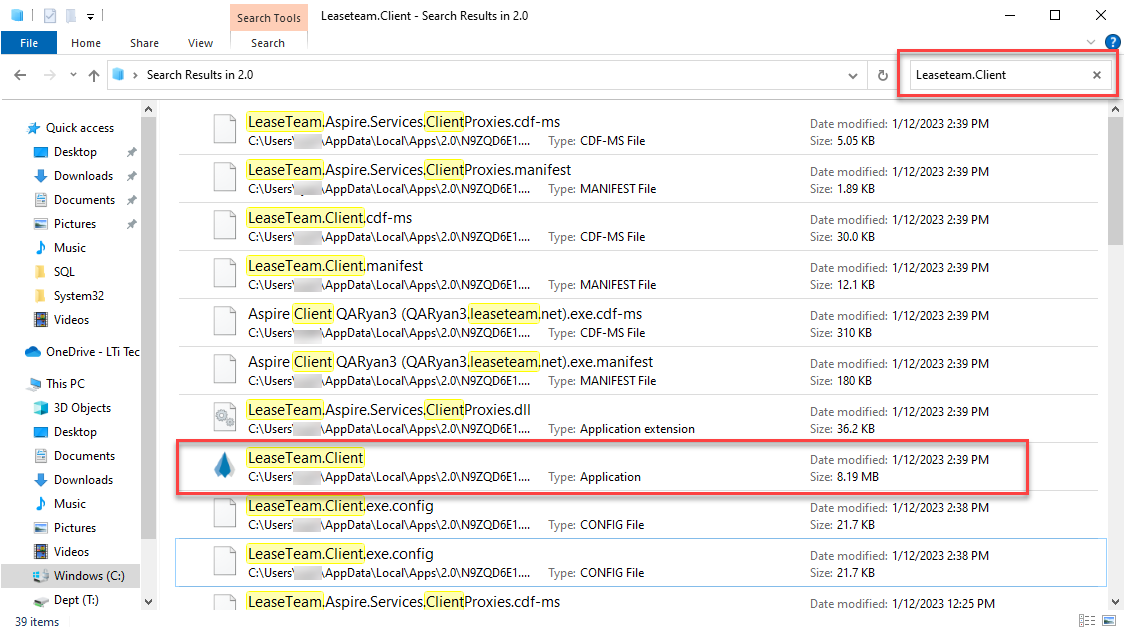Open Videos under This PC
The image size is (1125, 634).
[x=71, y=552]
